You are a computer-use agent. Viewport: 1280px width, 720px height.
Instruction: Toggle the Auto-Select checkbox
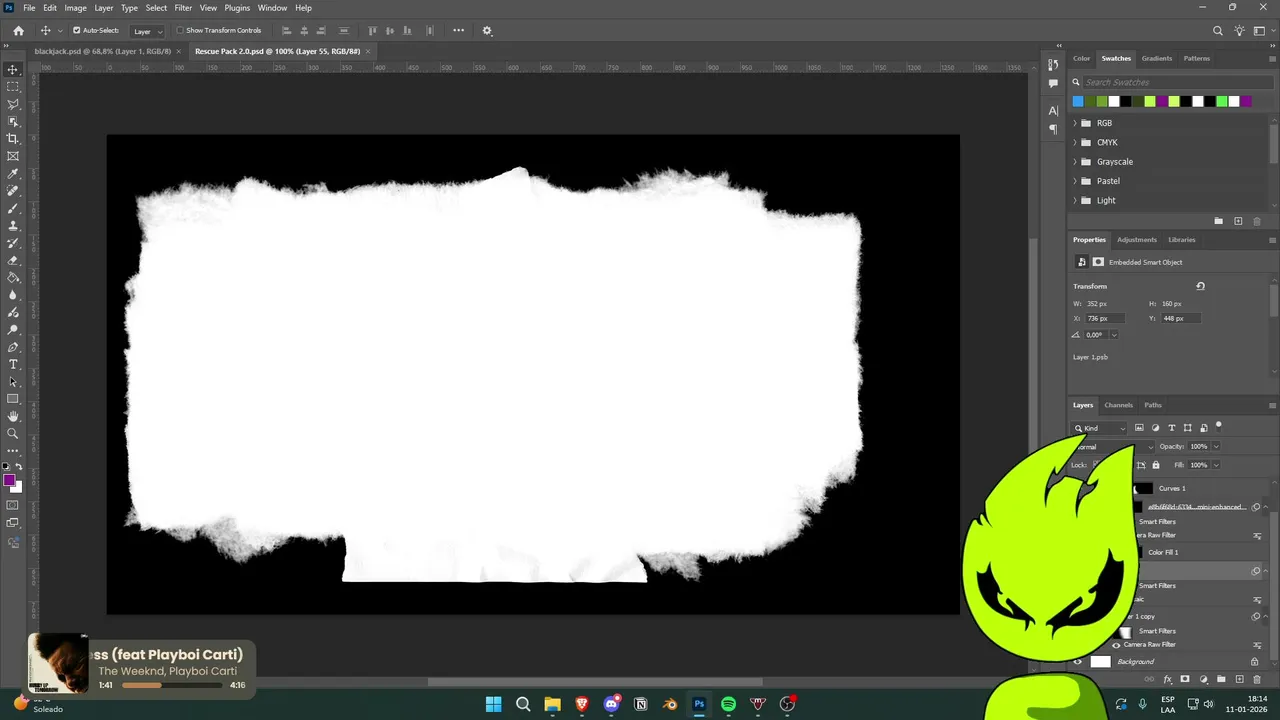[77, 31]
